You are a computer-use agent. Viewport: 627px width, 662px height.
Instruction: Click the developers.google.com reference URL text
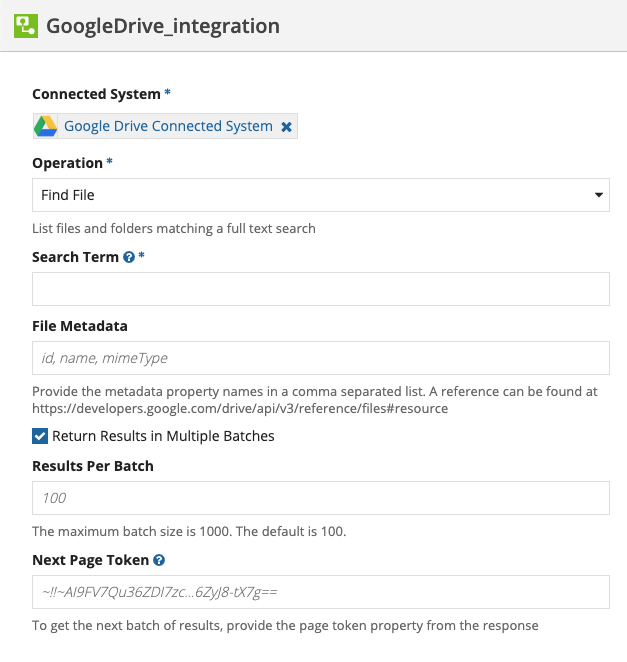click(240, 409)
